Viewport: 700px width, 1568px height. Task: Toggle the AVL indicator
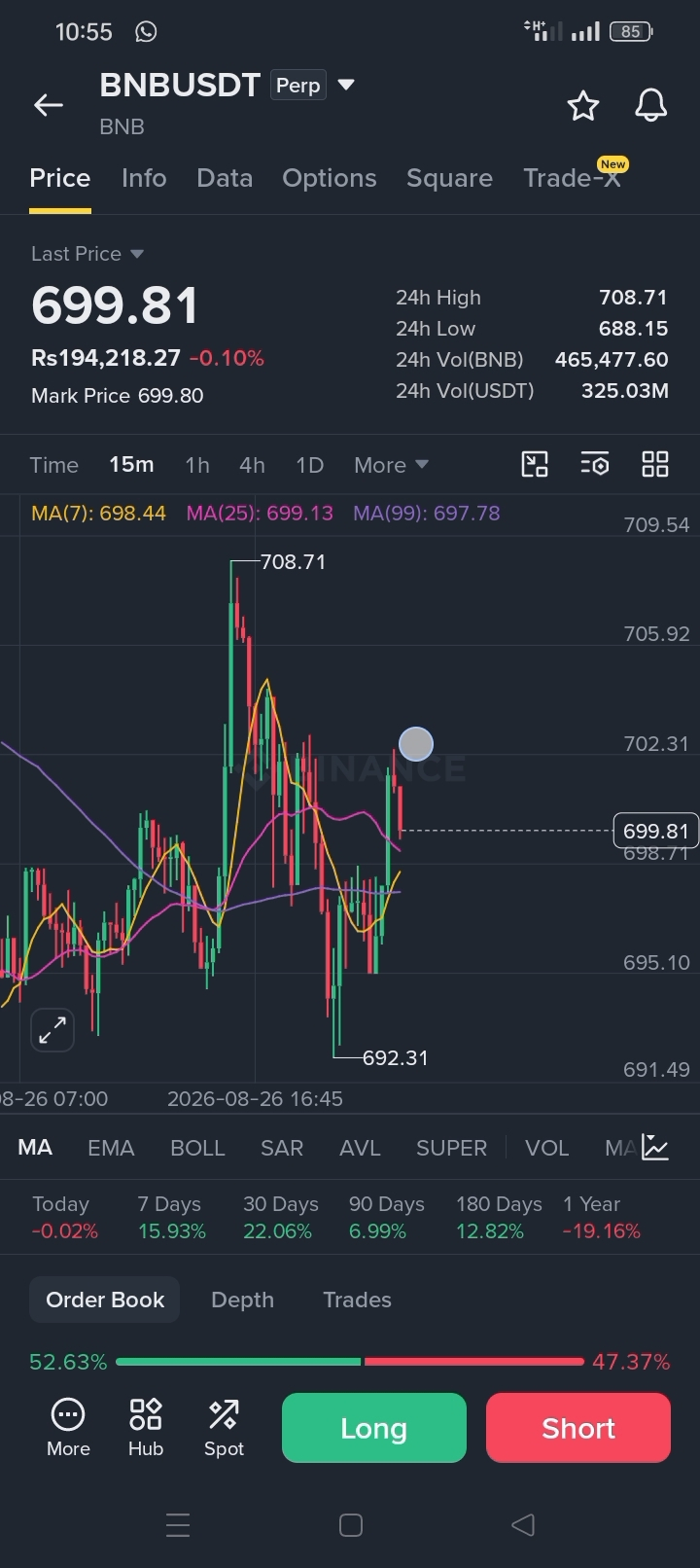pos(360,1148)
